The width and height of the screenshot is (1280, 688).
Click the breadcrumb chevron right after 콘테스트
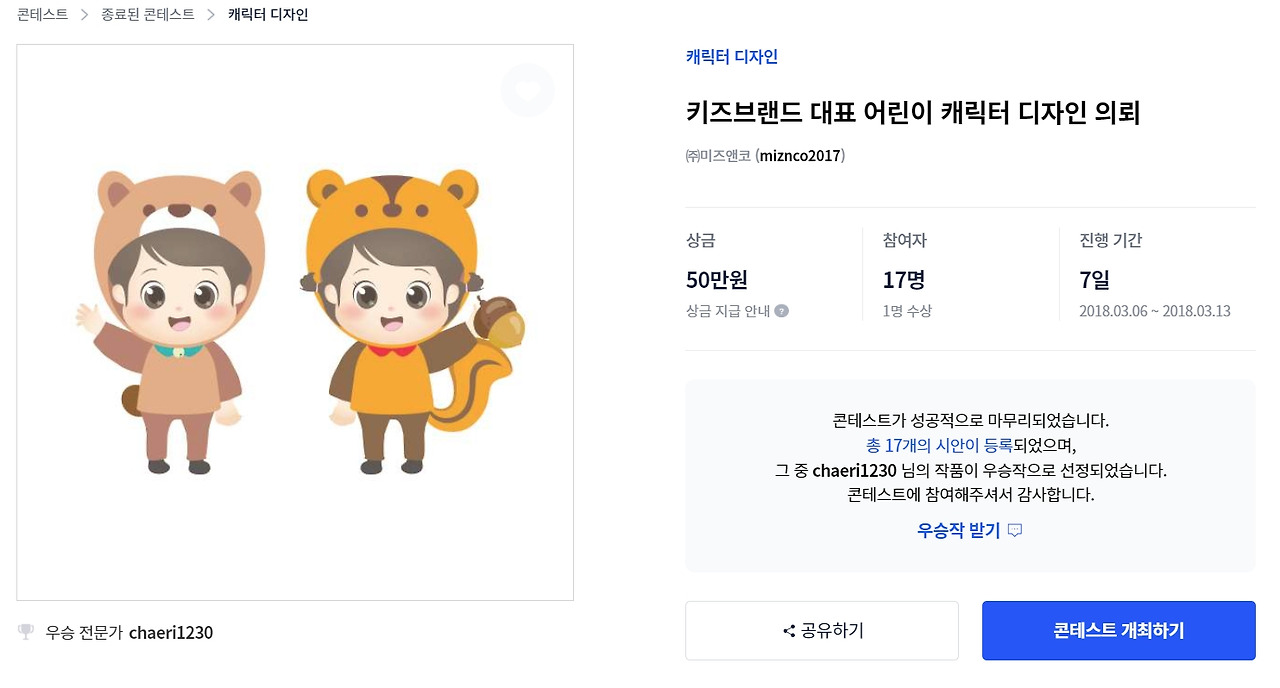(85, 15)
